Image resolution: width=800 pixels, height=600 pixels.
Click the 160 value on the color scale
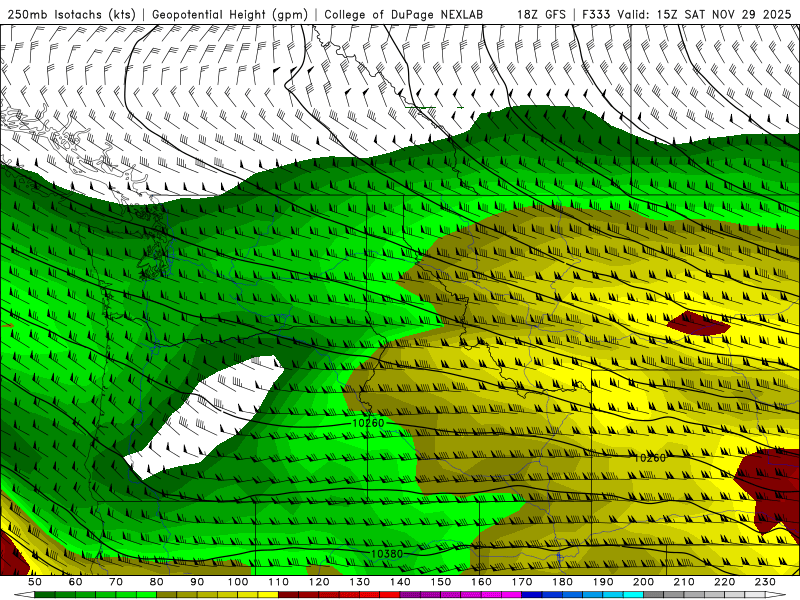tap(481, 582)
